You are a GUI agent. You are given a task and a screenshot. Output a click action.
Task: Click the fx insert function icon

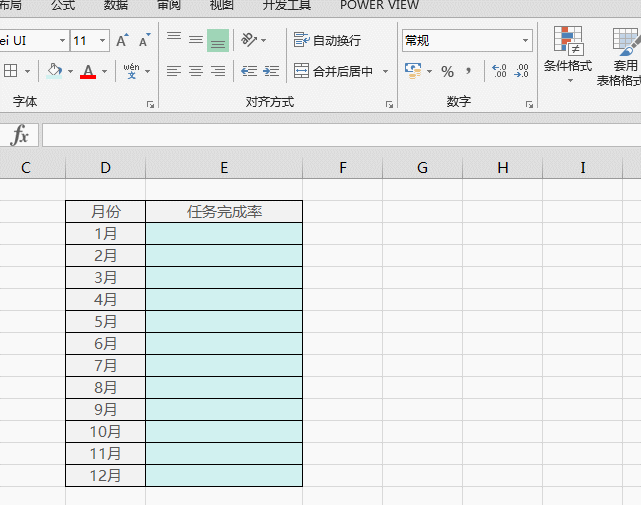(x=20, y=136)
